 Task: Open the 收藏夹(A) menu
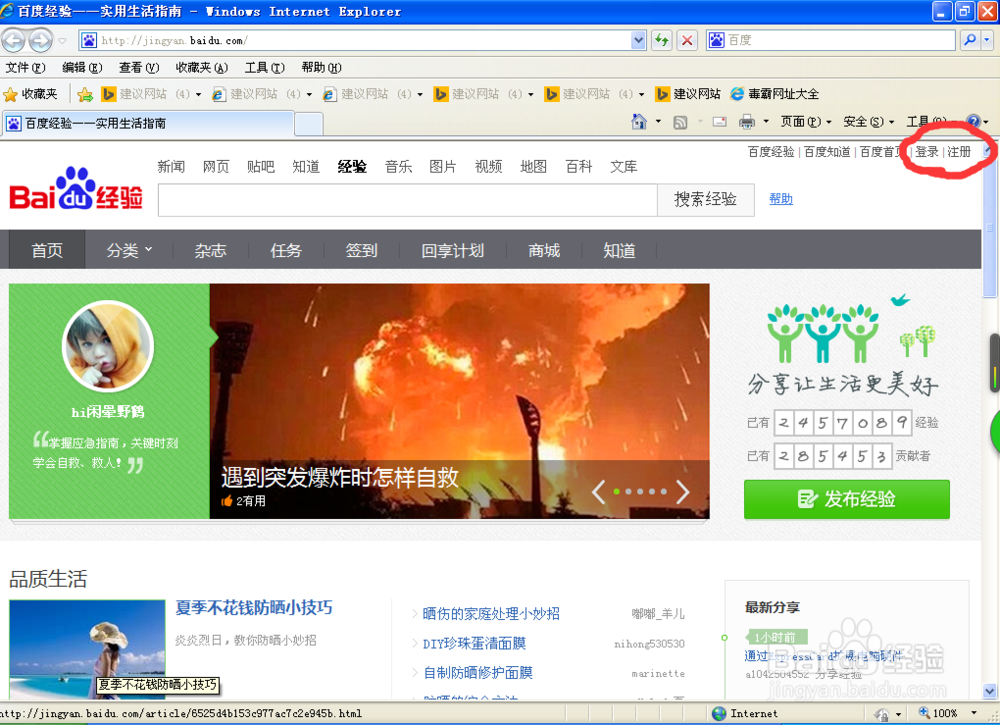click(x=202, y=68)
